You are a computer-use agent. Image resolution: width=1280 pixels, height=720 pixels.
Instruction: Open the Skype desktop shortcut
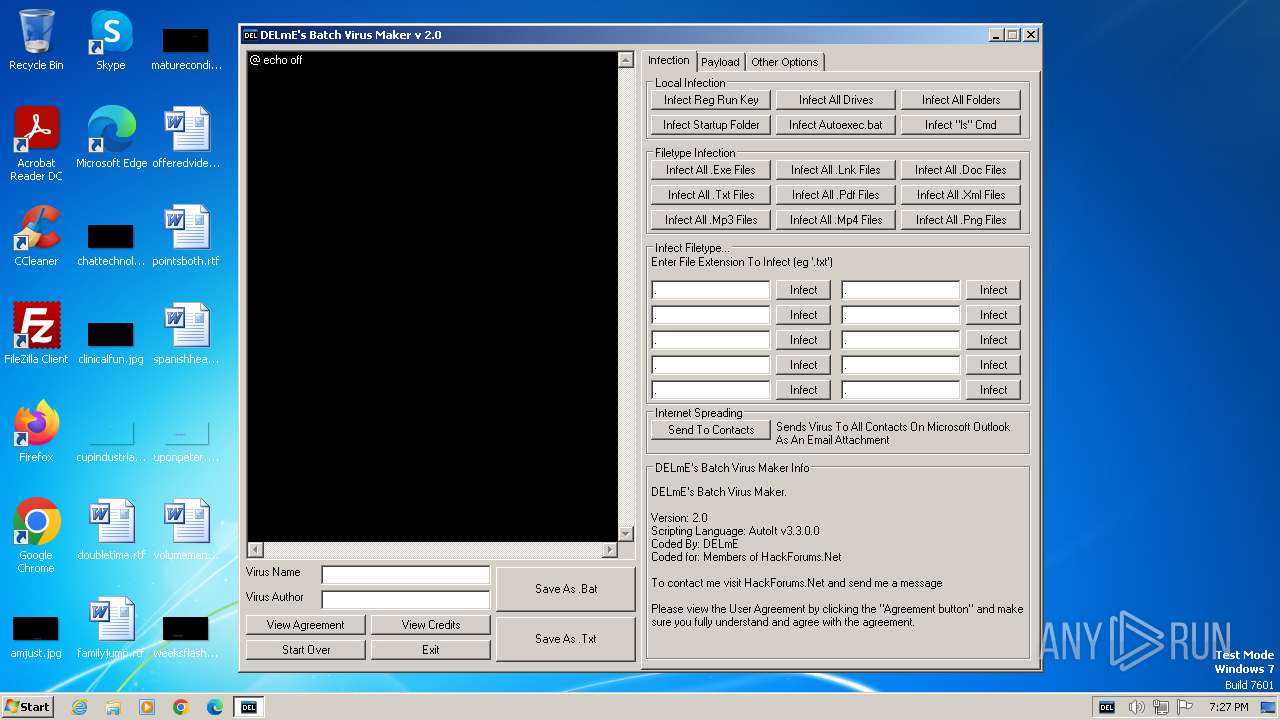point(110,40)
